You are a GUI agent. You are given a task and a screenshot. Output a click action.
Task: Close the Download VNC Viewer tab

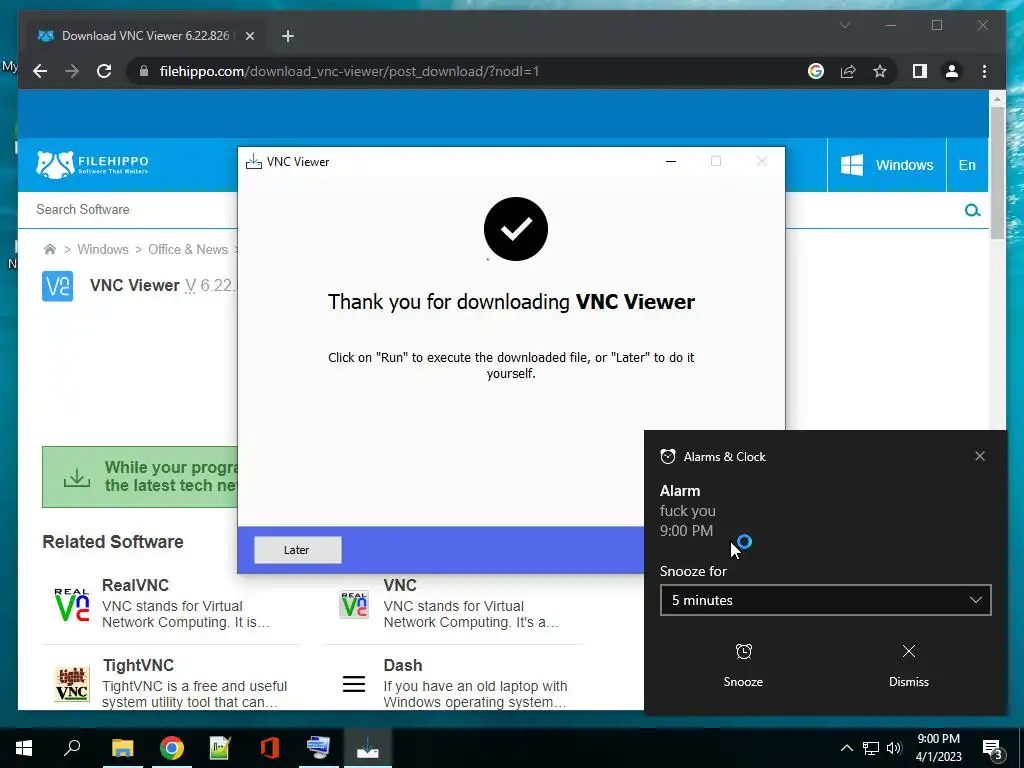pyautogui.click(x=249, y=36)
